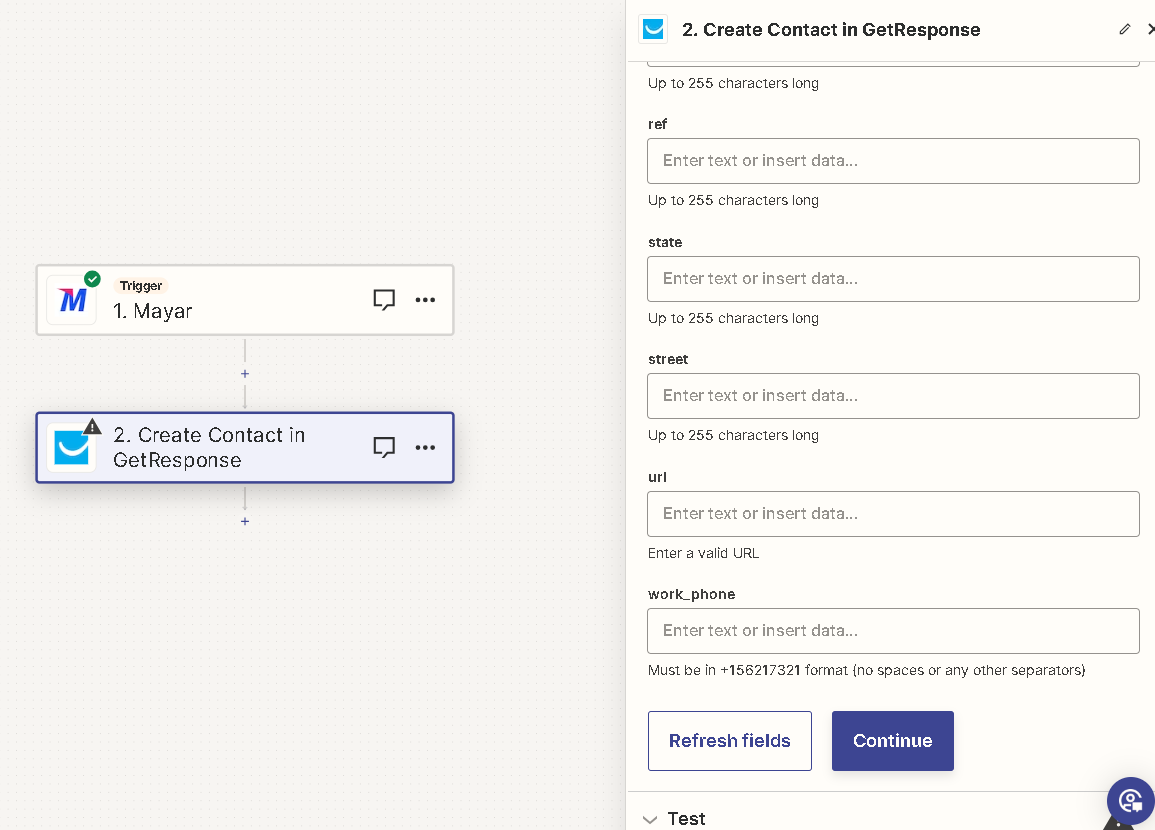Click the ref input field
Image resolution: width=1155 pixels, height=830 pixels.
pos(893,161)
